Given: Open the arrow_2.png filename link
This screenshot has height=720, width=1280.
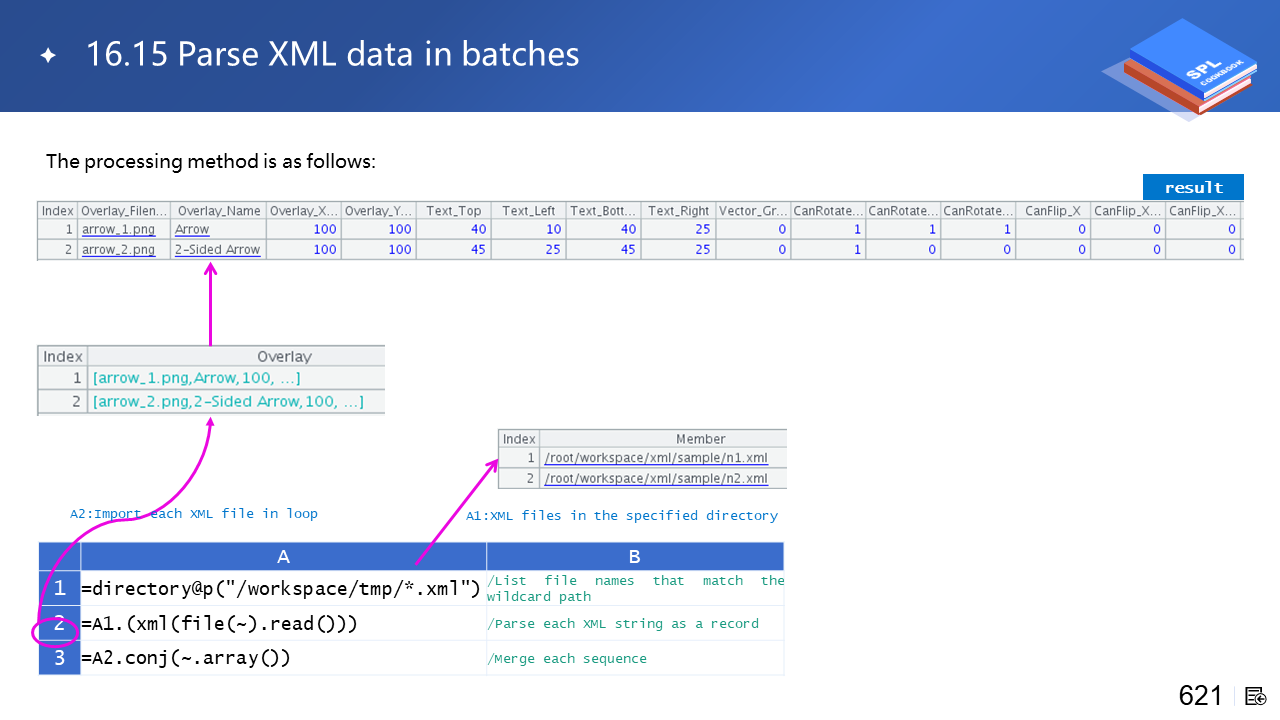Looking at the screenshot, I should tap(118, 249).
